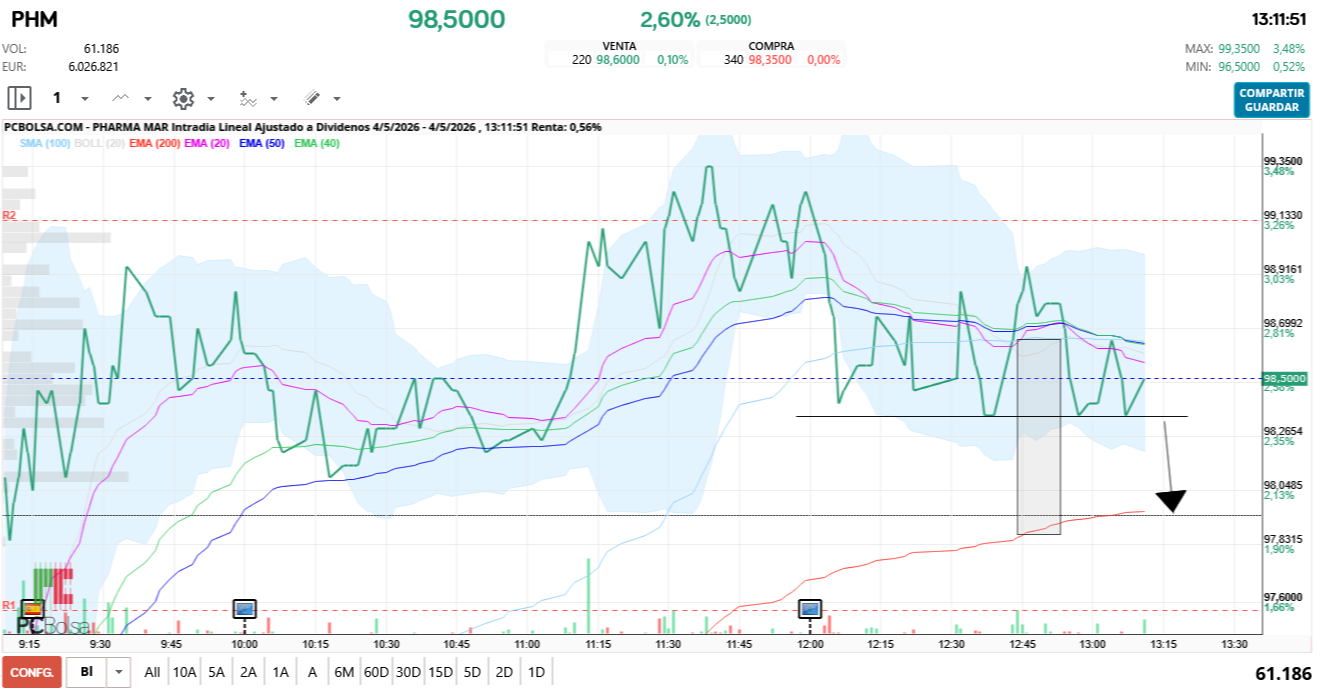Open the event marker at 10:00

coord(245,608)
